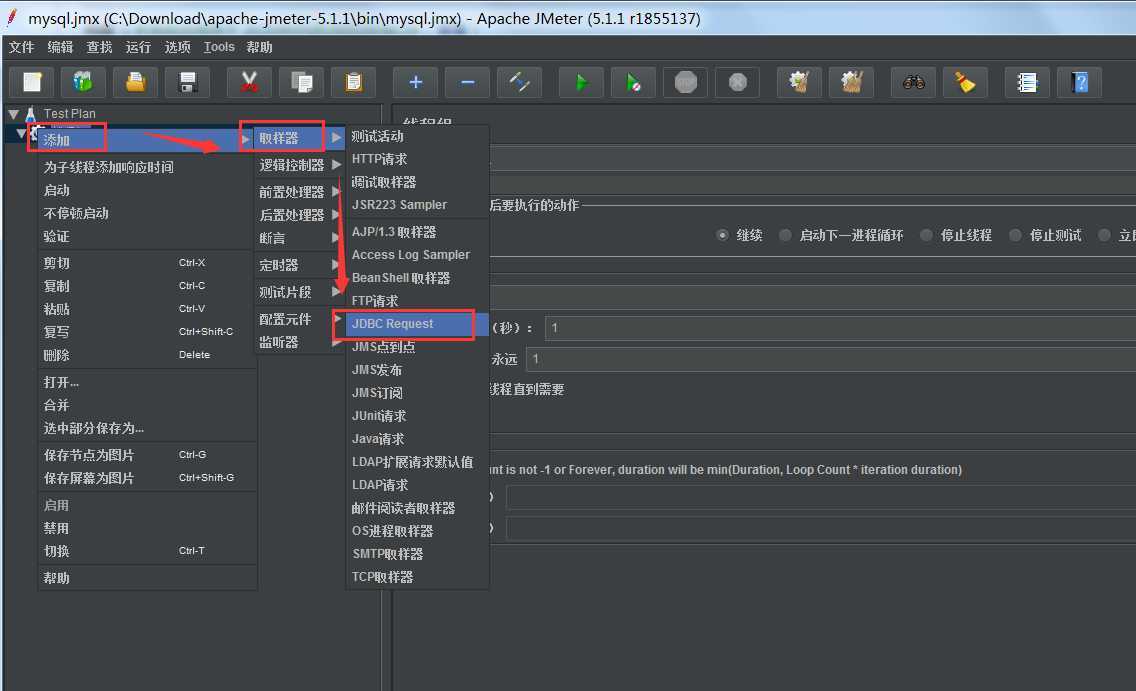Choose 删除 in context menu
The height and width of the screenshot is (691, 1136).
pos(146,355)
